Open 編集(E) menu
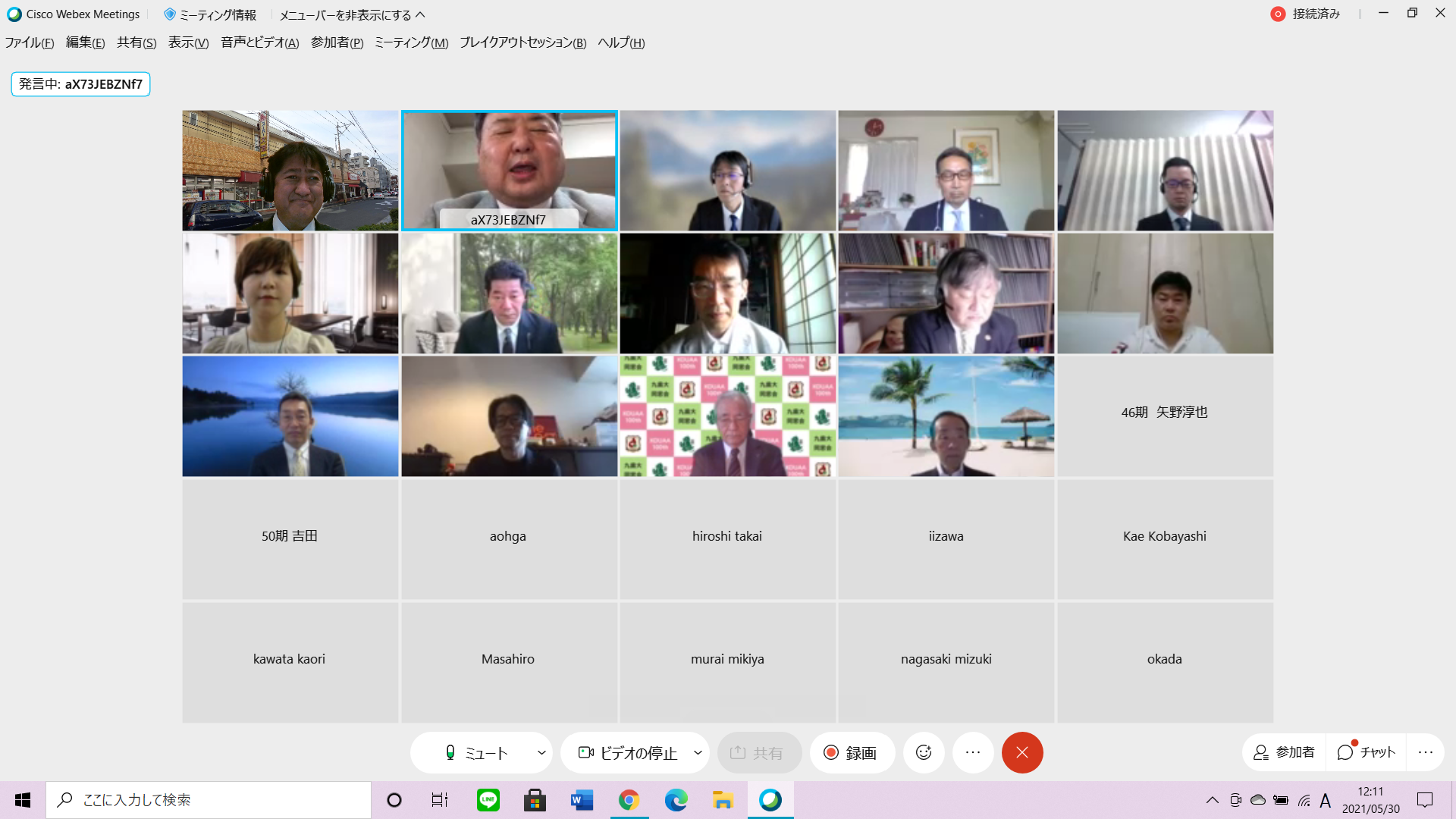Image resolution: width=1456 pixels, height=819 pixels. [85, 42]
